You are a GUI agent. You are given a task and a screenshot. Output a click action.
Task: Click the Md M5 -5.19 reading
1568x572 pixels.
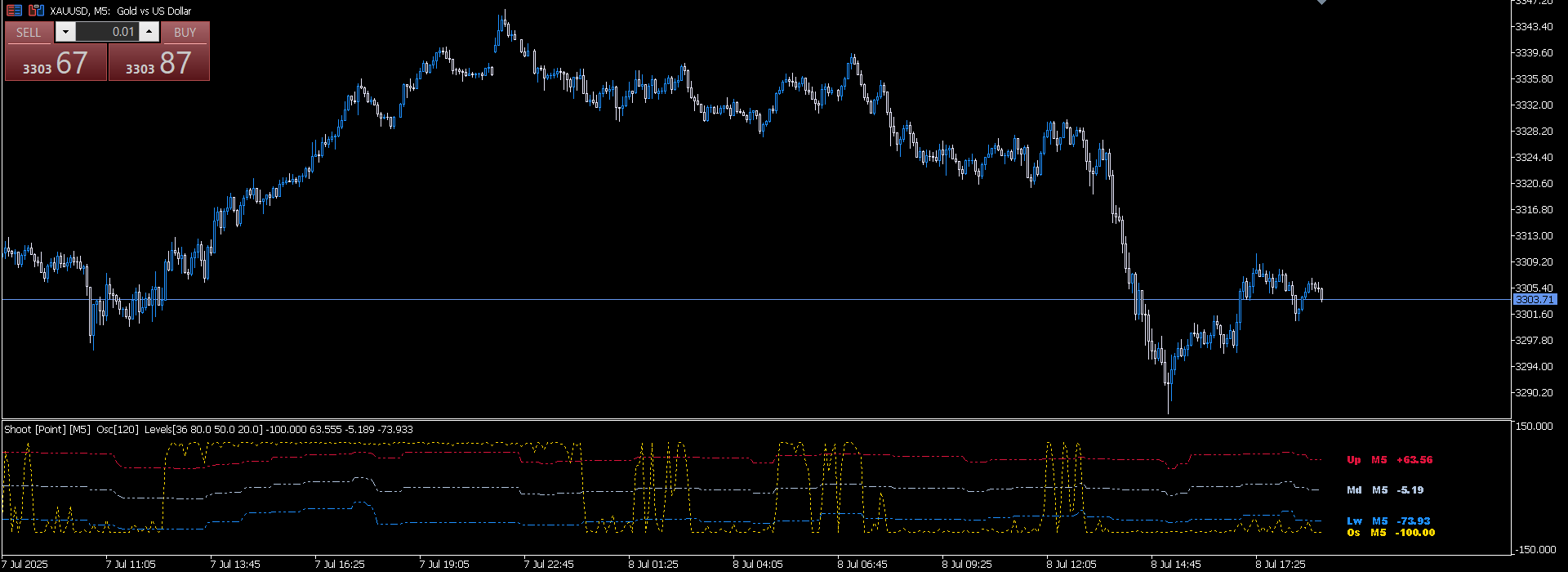[1384, 490]
